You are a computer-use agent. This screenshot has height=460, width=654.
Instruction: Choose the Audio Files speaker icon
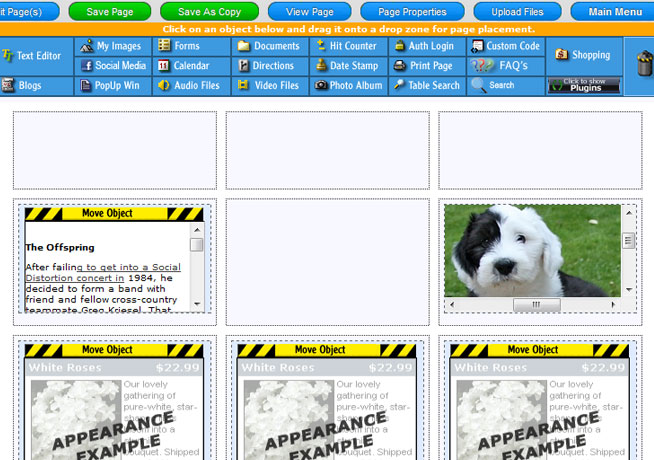pyautogui.click(x=164, y=86)
